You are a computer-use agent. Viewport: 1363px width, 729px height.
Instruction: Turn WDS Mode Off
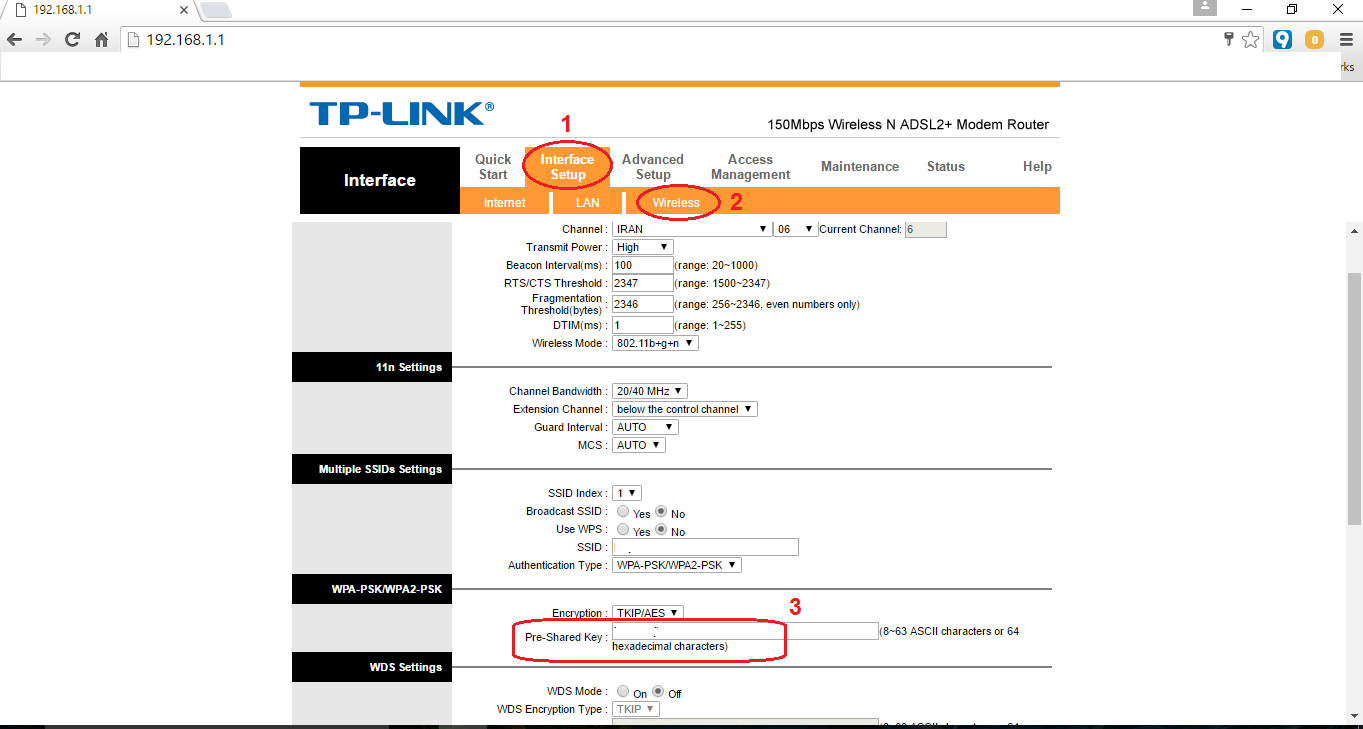[658, 692]
